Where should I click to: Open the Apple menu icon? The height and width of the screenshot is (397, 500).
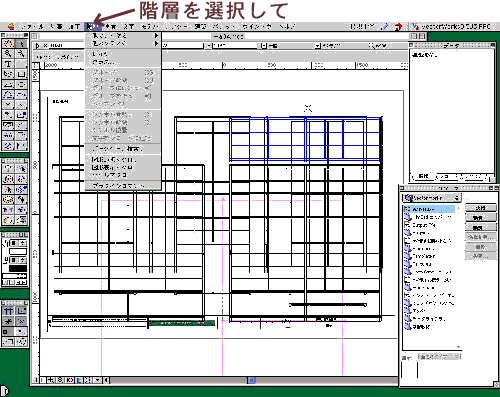tap(11, 26)
